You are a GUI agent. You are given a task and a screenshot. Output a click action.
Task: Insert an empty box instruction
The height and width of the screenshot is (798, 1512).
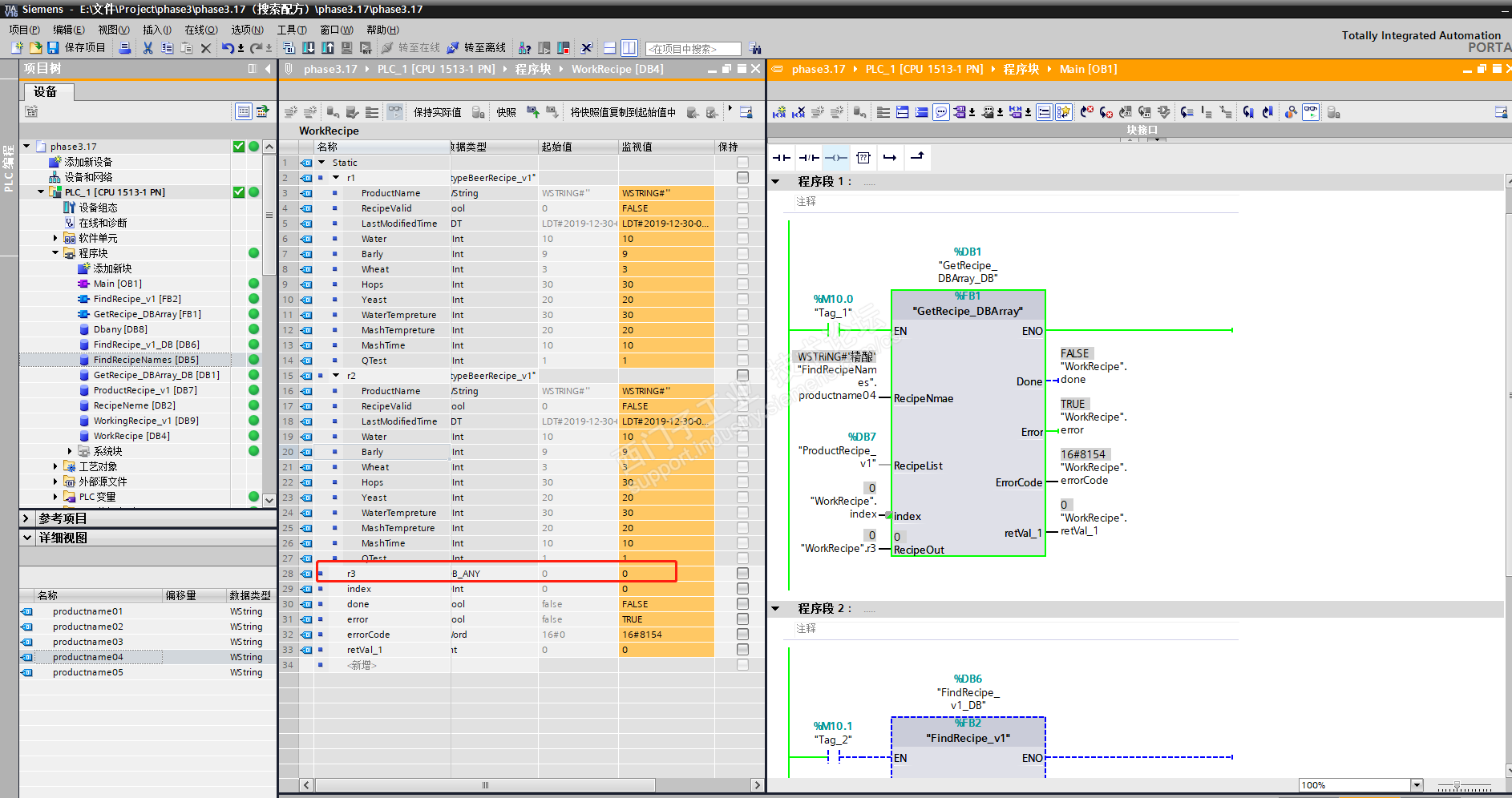tap(863, 158)
